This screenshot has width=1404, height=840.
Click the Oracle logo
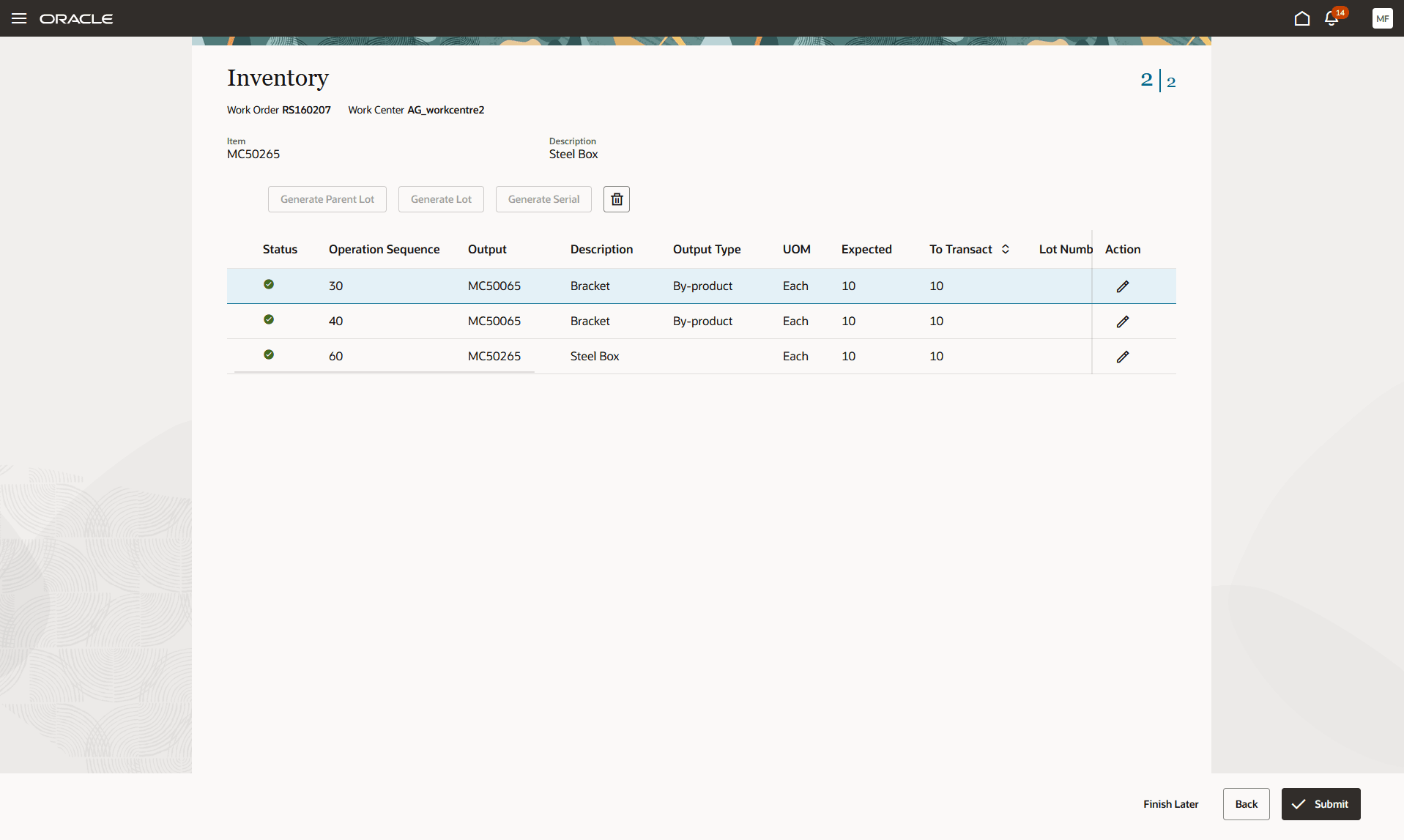(77, 18)
